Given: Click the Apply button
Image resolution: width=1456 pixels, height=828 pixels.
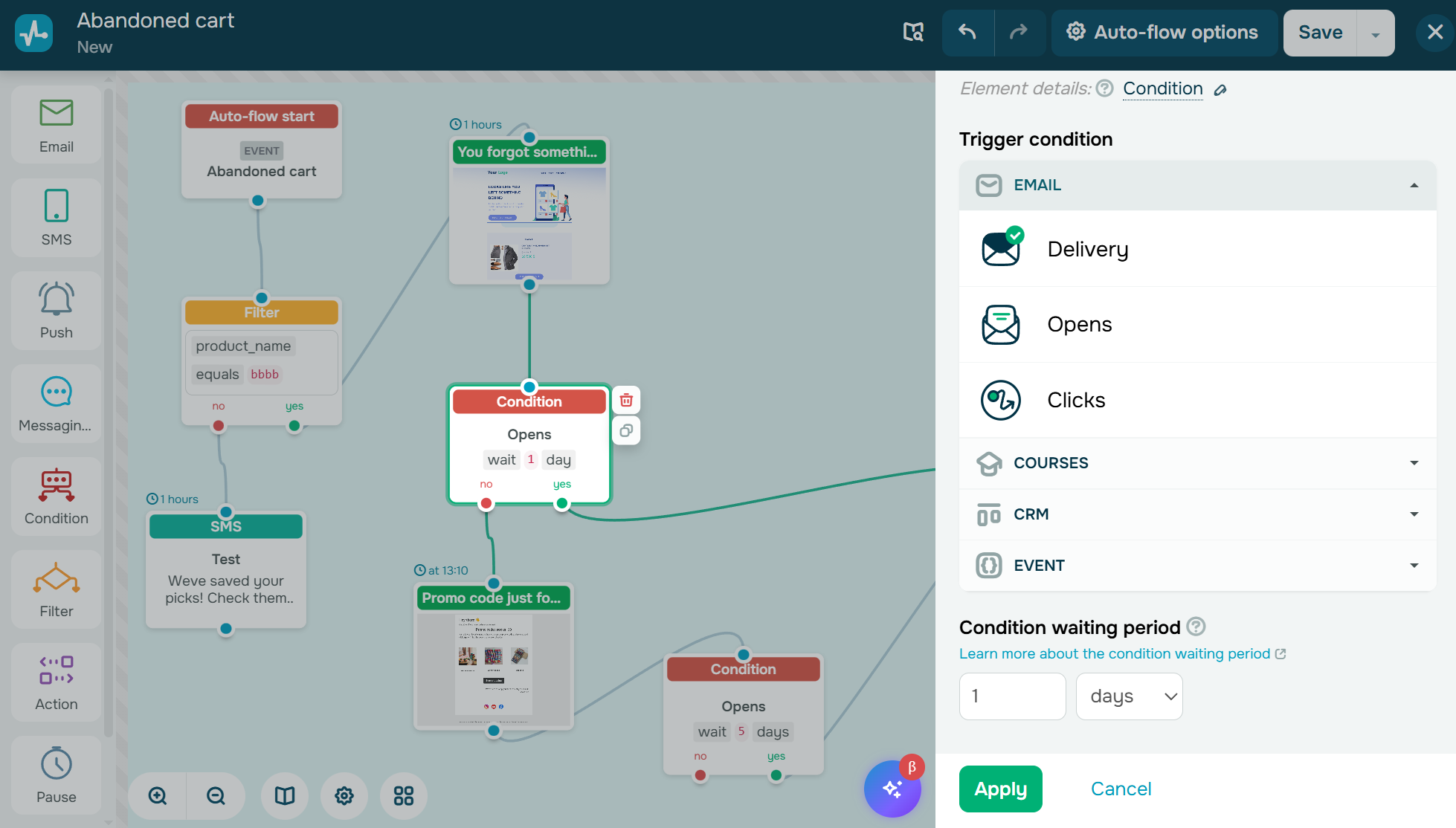Looking at the screenshot, I should pyautogui.click(x=1000, y=789).
